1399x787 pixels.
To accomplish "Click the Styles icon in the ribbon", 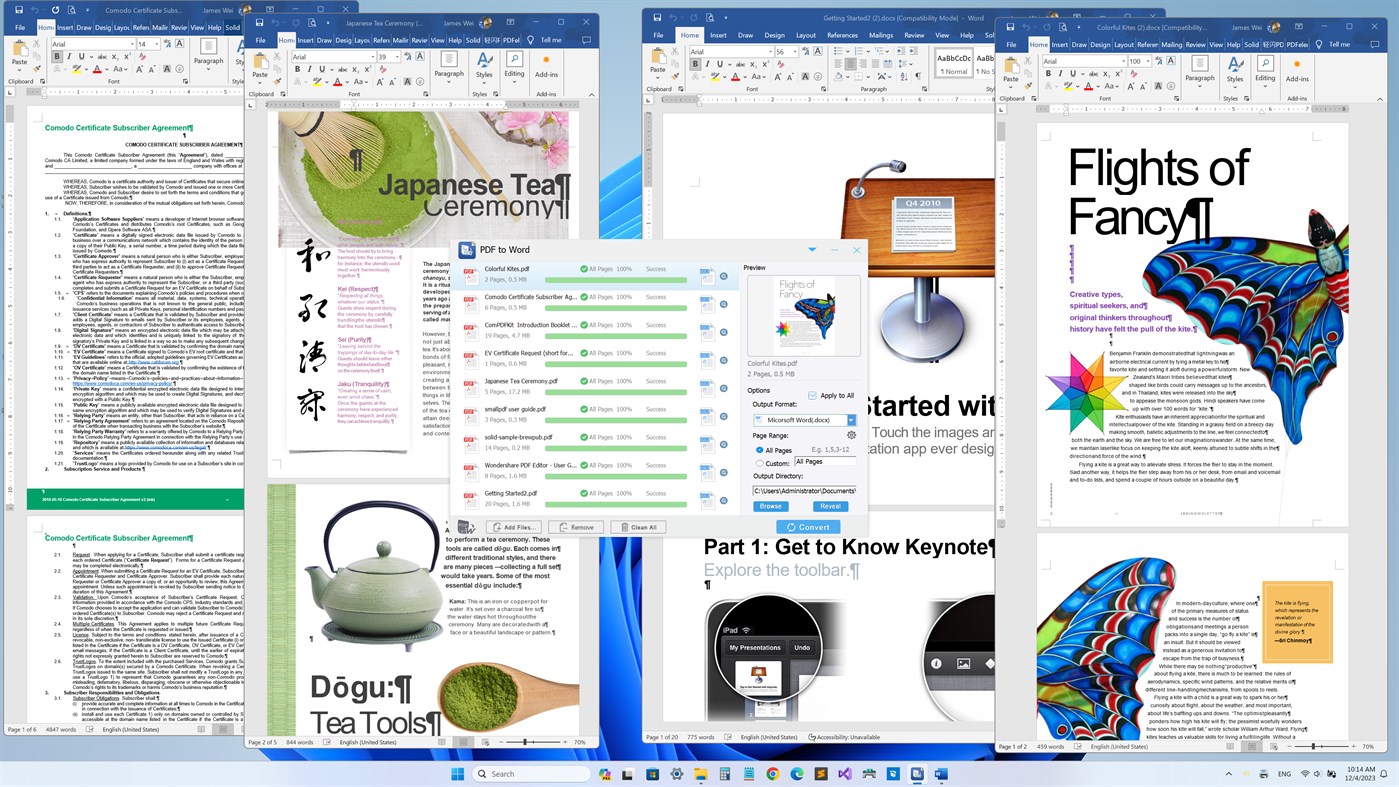I will (1233, 64).
